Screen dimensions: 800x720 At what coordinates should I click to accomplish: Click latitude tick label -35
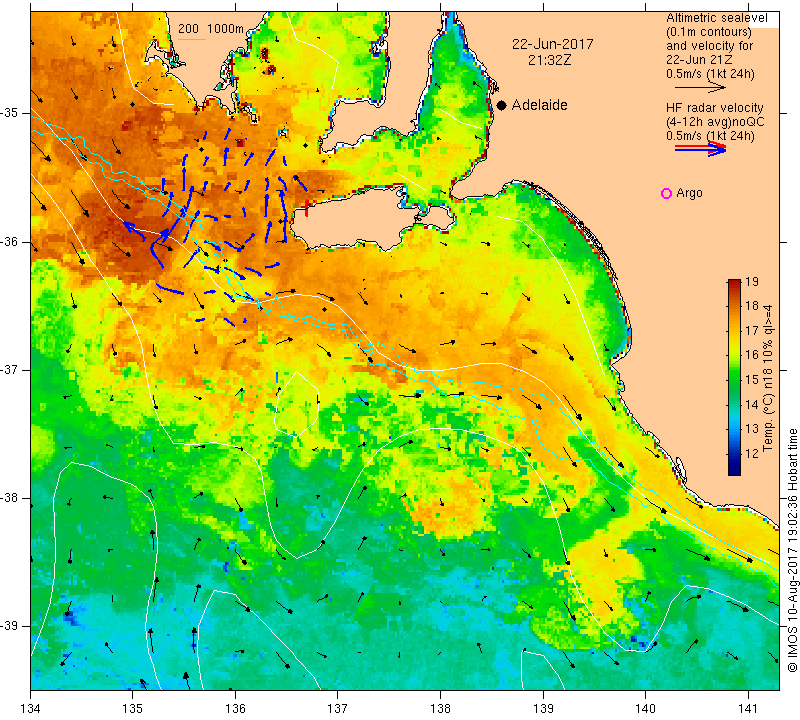[10, 113]
